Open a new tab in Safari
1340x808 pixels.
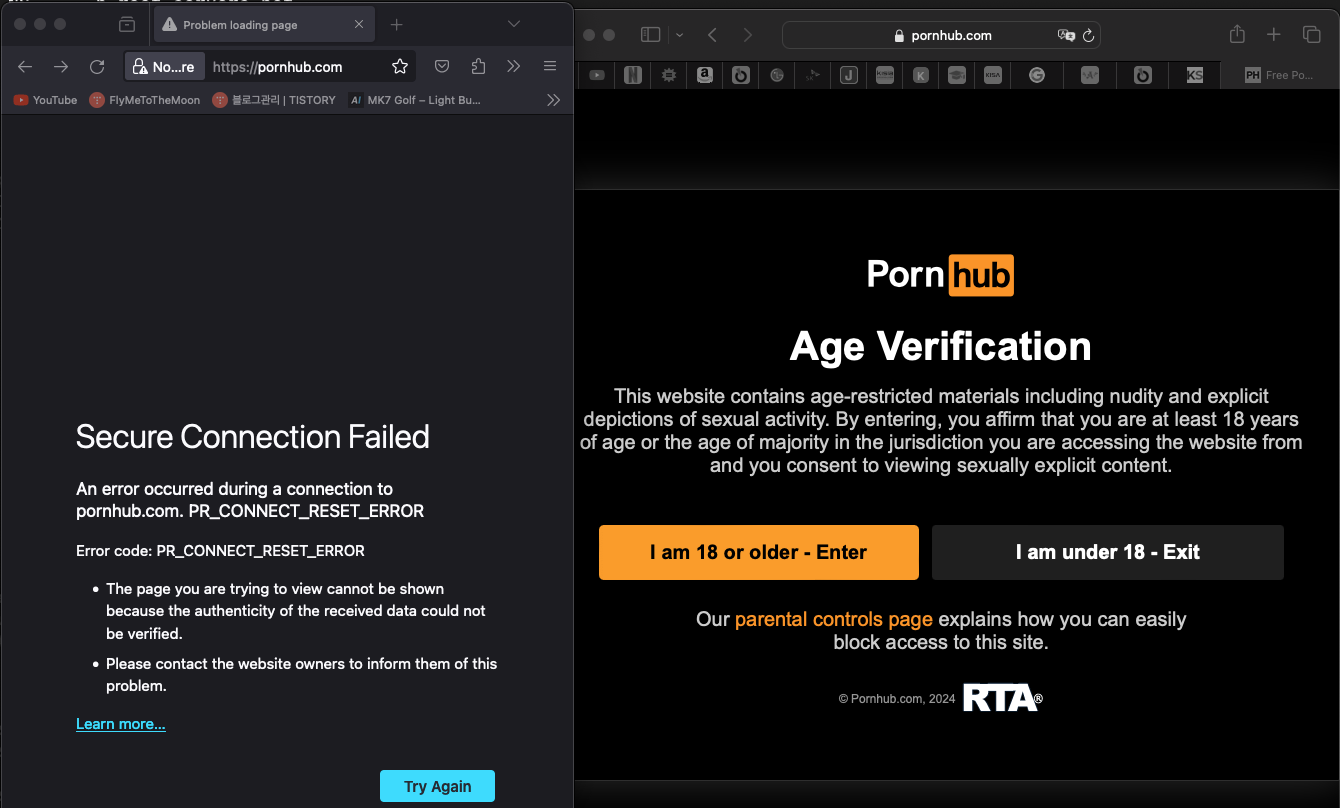click(1274, 35)
